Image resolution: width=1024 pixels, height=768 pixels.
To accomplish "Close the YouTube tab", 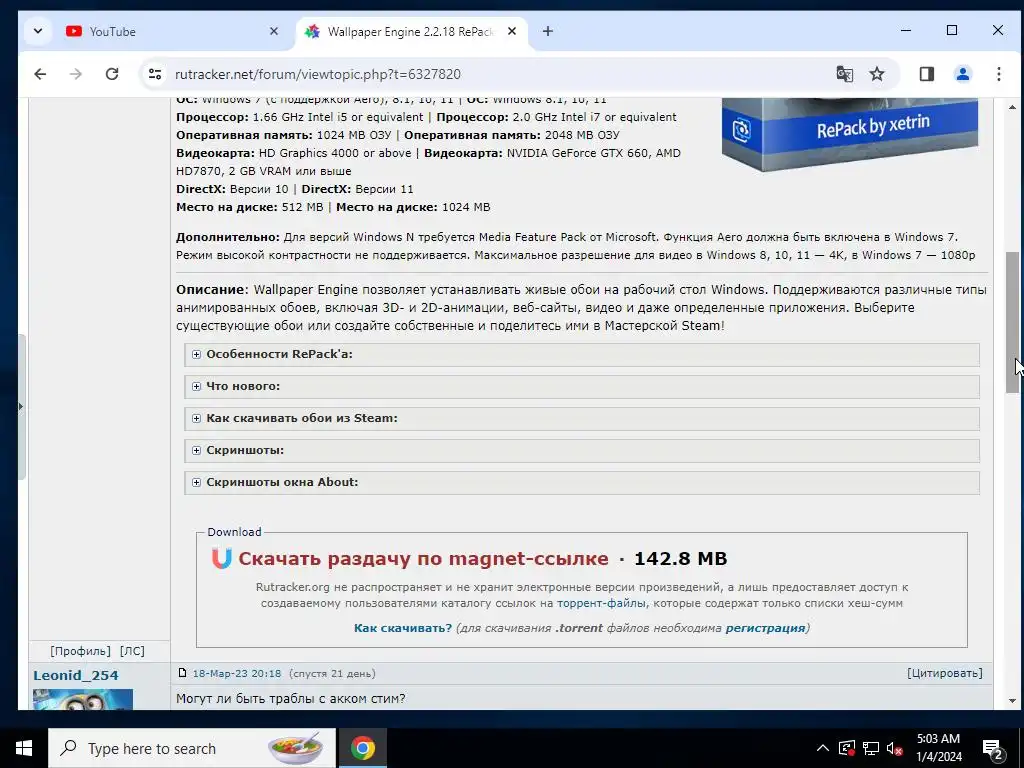I will pyautogui.click(x=274, y=31).
